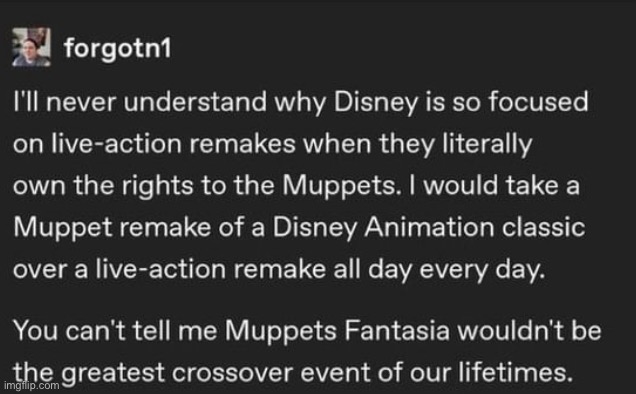Click "every day." ending the first paragraph

(482, 270)
